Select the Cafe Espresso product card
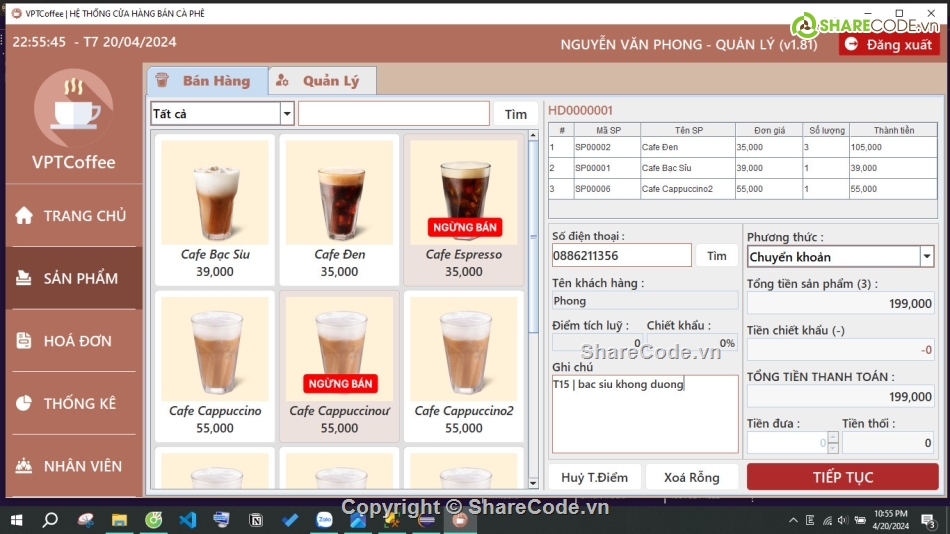950x534 pixels. 463,210
